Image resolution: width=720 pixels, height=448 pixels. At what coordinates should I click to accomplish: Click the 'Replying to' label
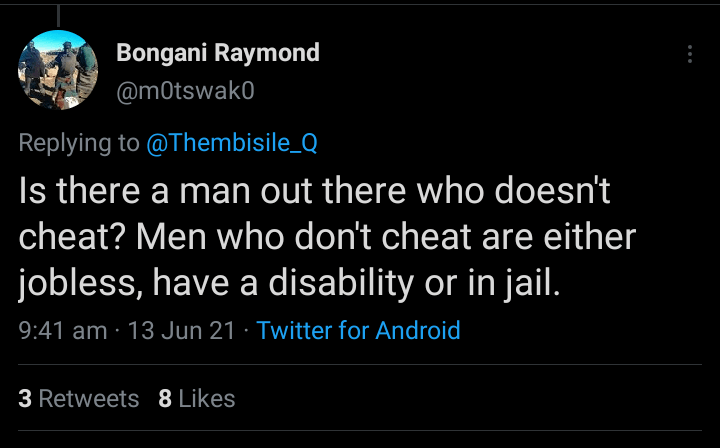pos(79,143)
